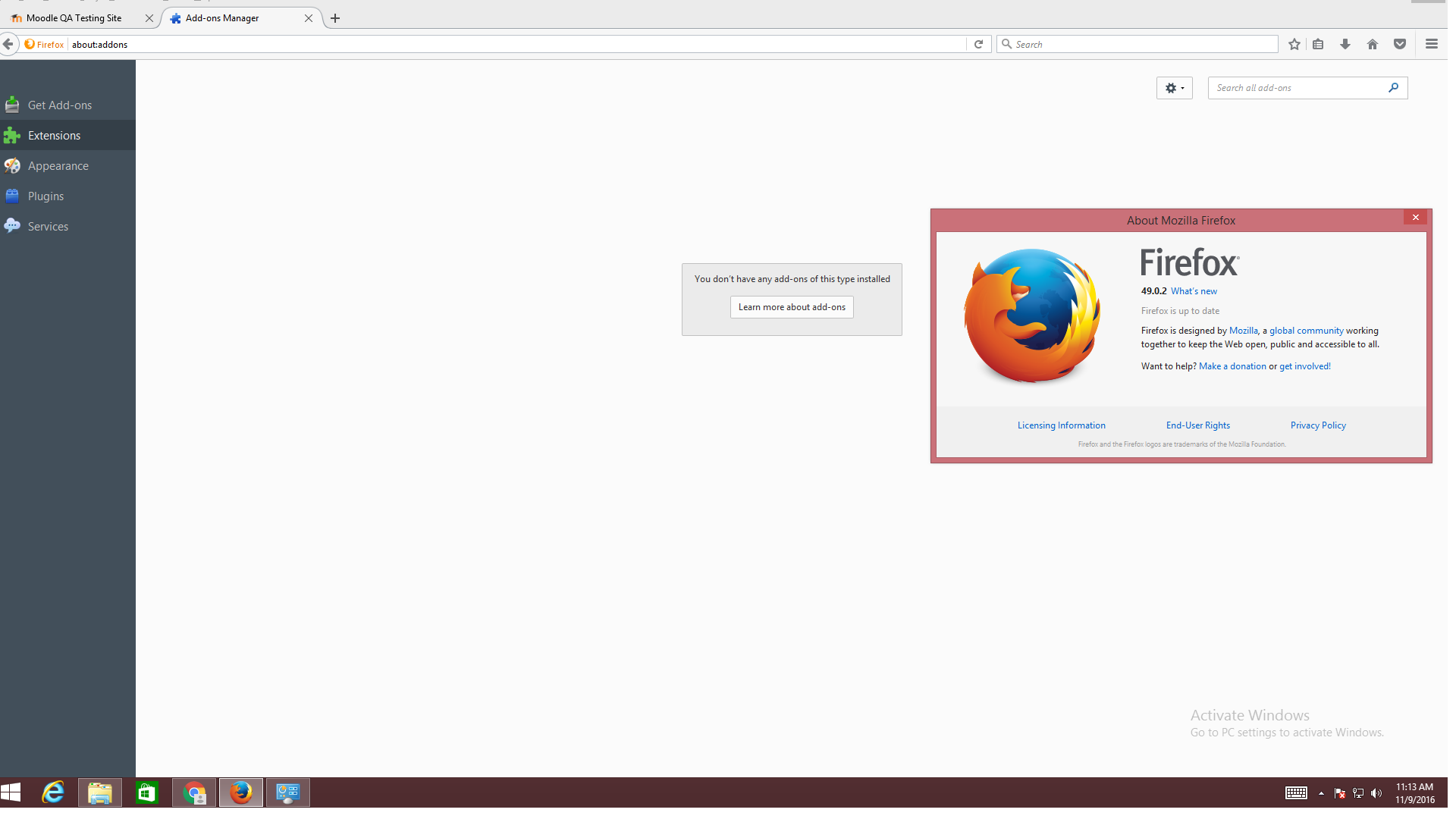Open End-User Rights link
Screen dimensions: 1456x819
[1197, 425]
